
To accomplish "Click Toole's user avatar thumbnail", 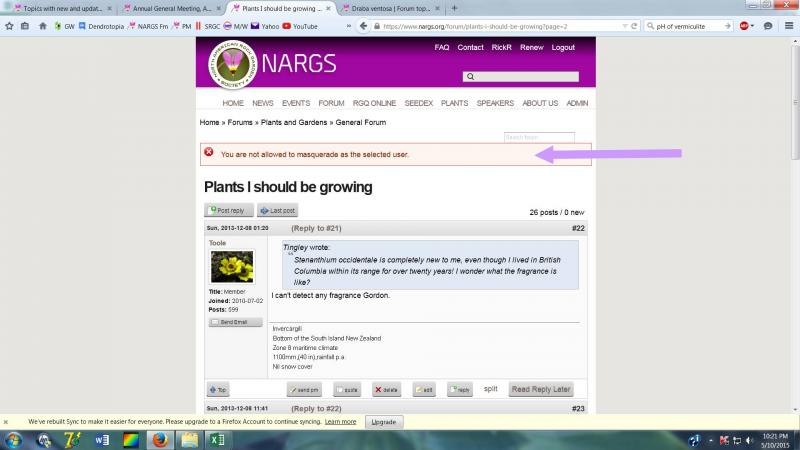I will click(231, 266).
